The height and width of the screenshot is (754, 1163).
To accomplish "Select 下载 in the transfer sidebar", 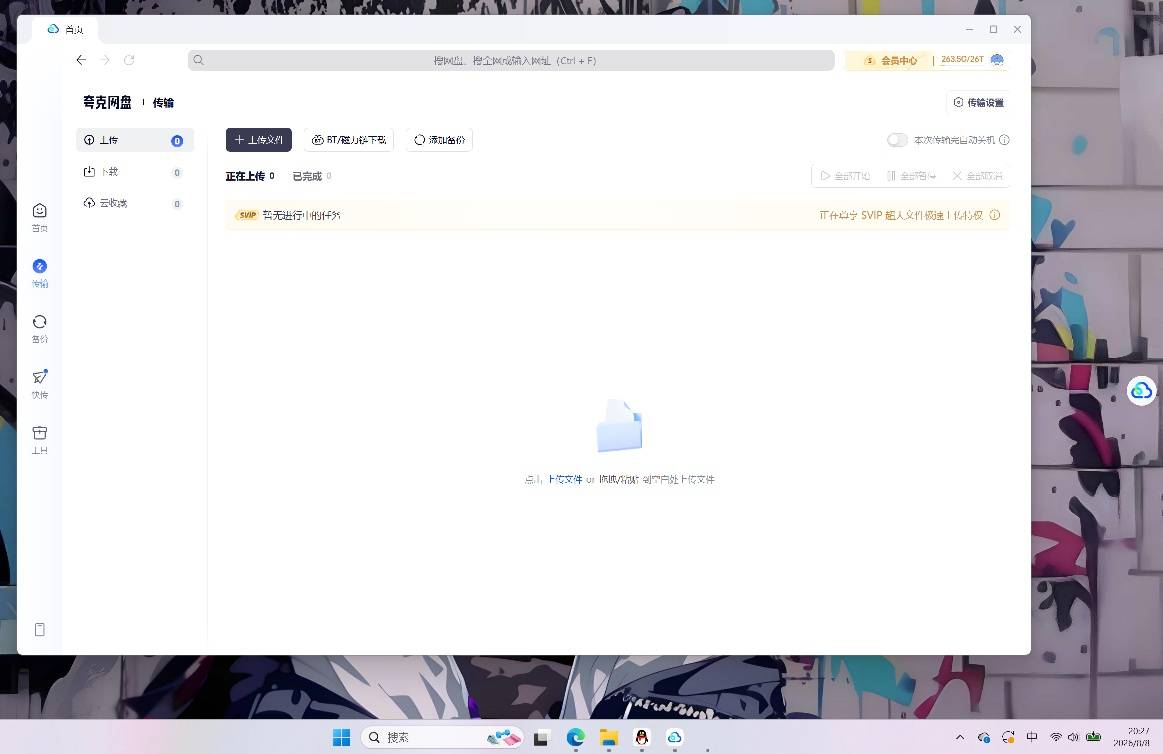I will [x=135, y=172].
